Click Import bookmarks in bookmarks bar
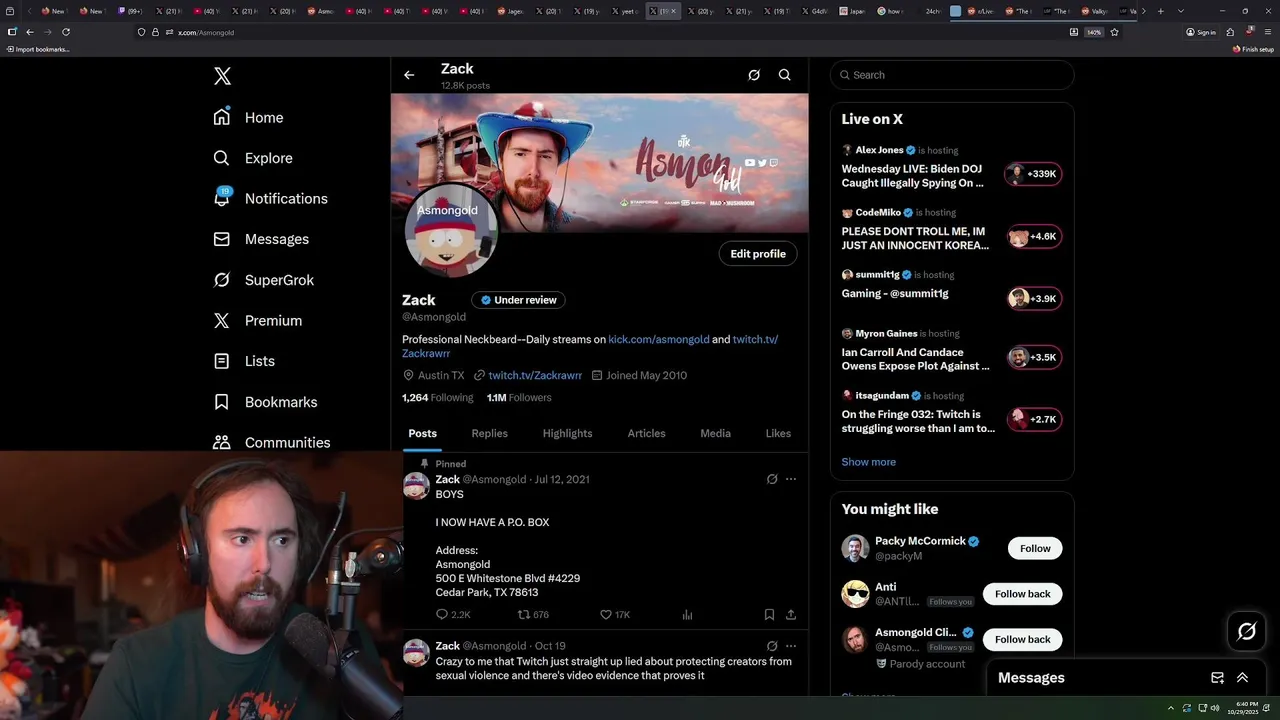This screenshot has width=1280, height=720. tap(38, 49)
